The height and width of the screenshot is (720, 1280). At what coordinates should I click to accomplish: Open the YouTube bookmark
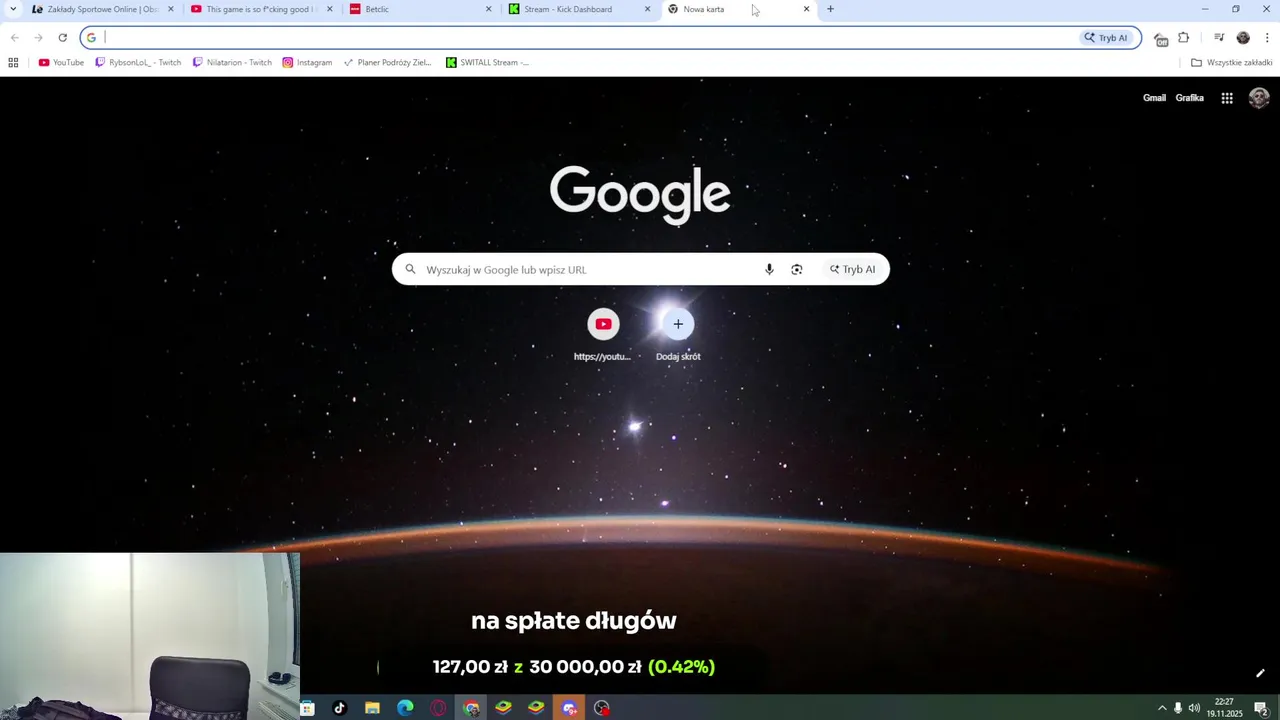pyautogui.click(x=61, y=62)
